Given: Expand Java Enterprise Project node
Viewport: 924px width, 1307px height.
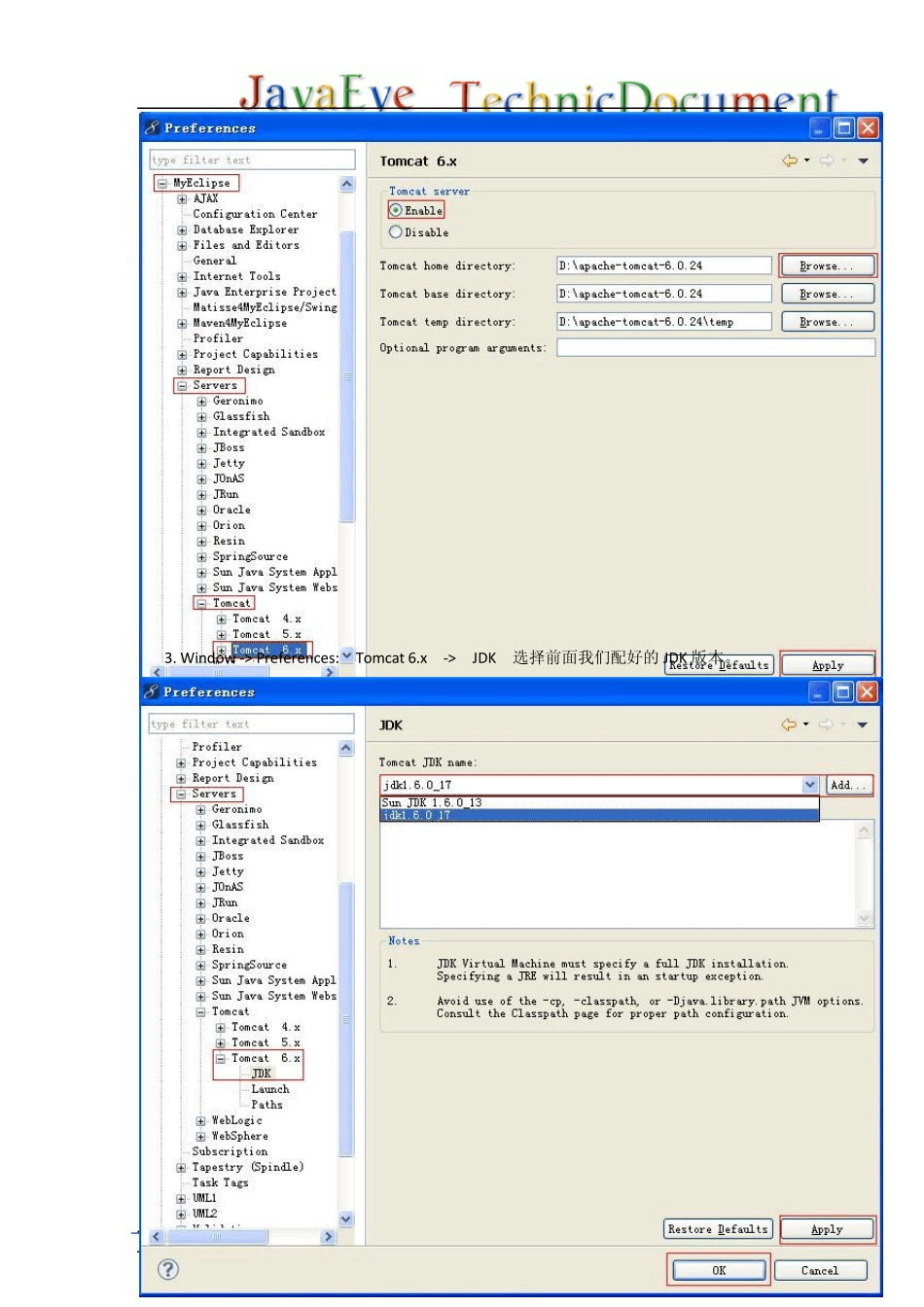Looking at the screenshot, I should click(x=182, y=293).
